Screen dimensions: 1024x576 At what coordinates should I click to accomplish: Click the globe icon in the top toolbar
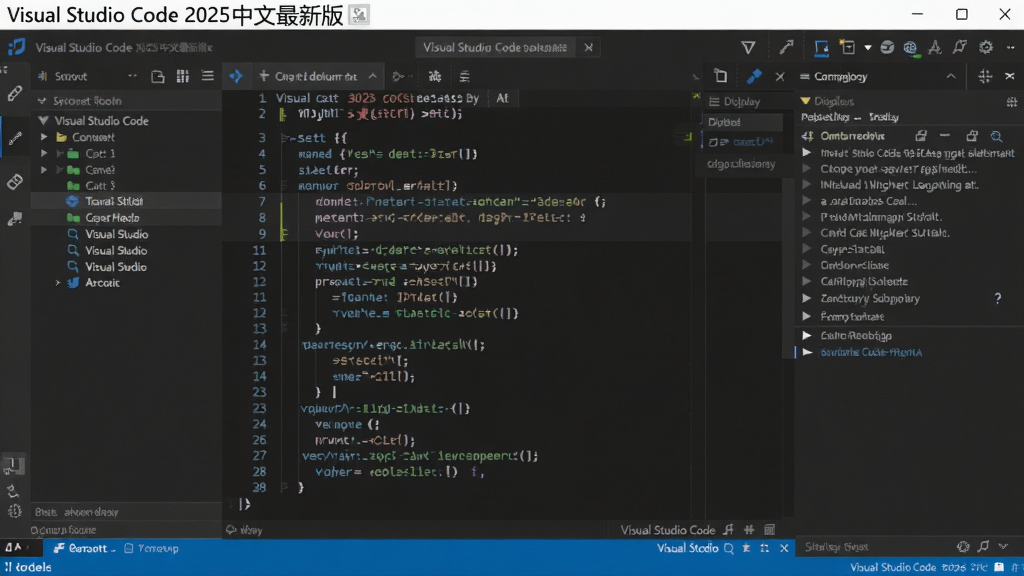coord(910,48)
